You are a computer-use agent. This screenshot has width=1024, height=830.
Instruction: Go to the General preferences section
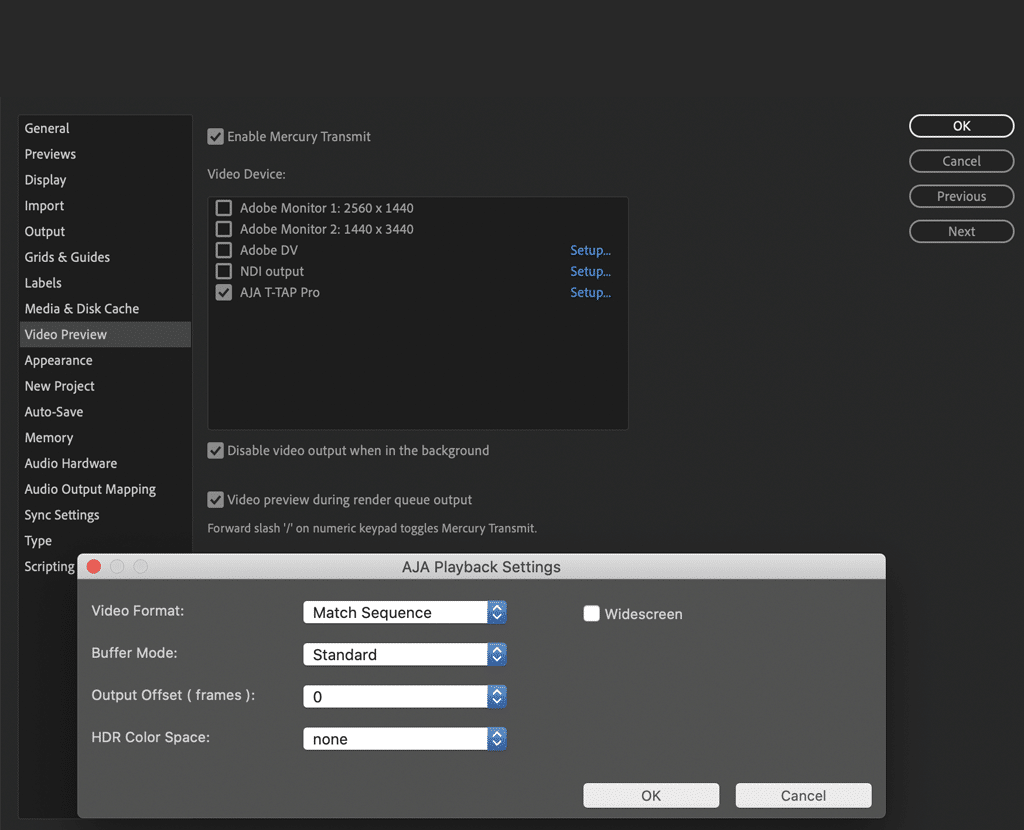point(47,128)
